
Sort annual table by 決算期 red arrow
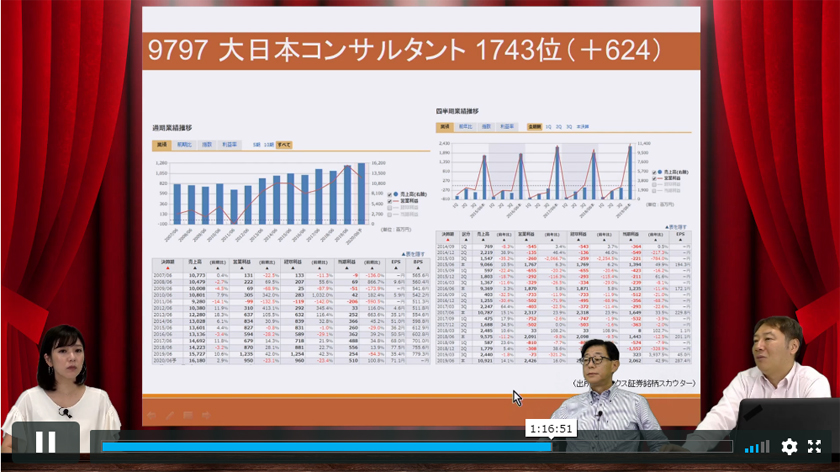coord(167,268)
